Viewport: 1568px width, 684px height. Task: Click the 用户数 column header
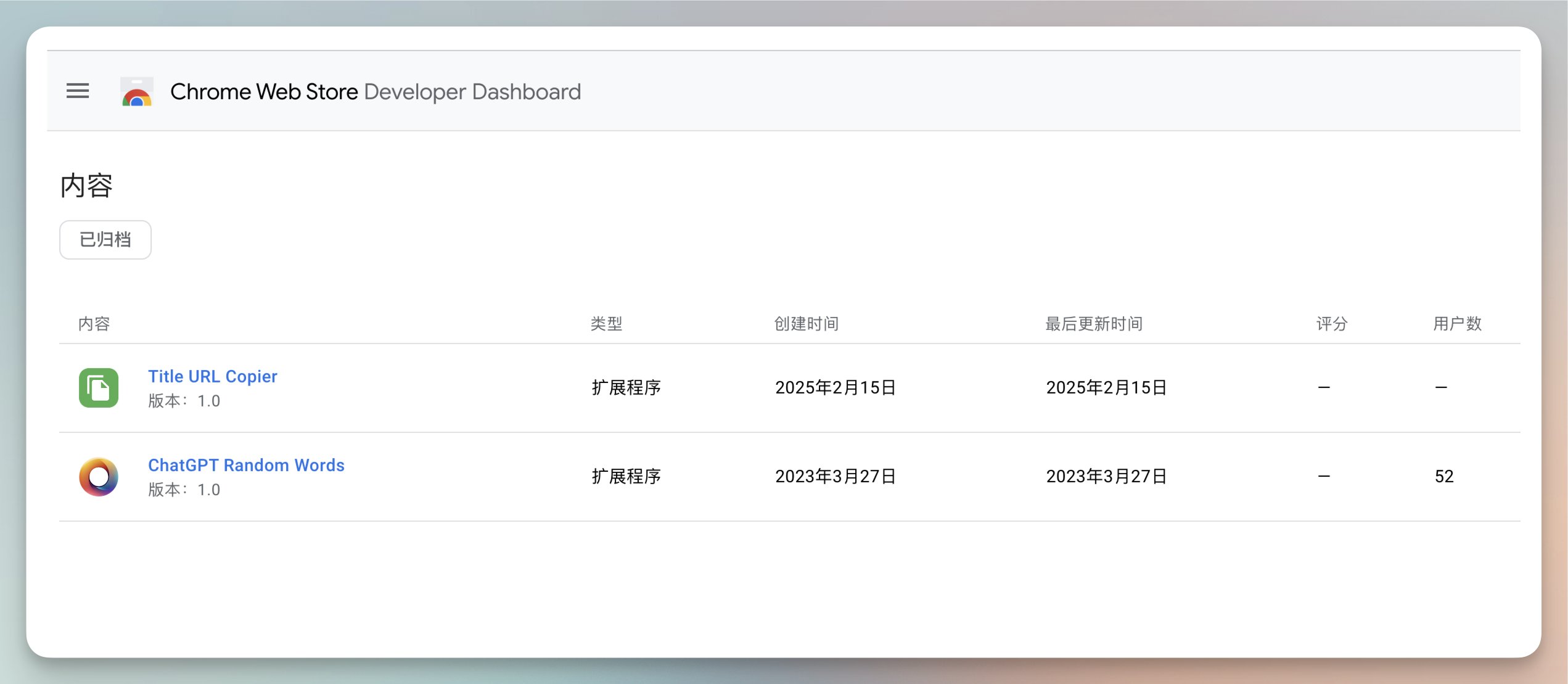1458,324
